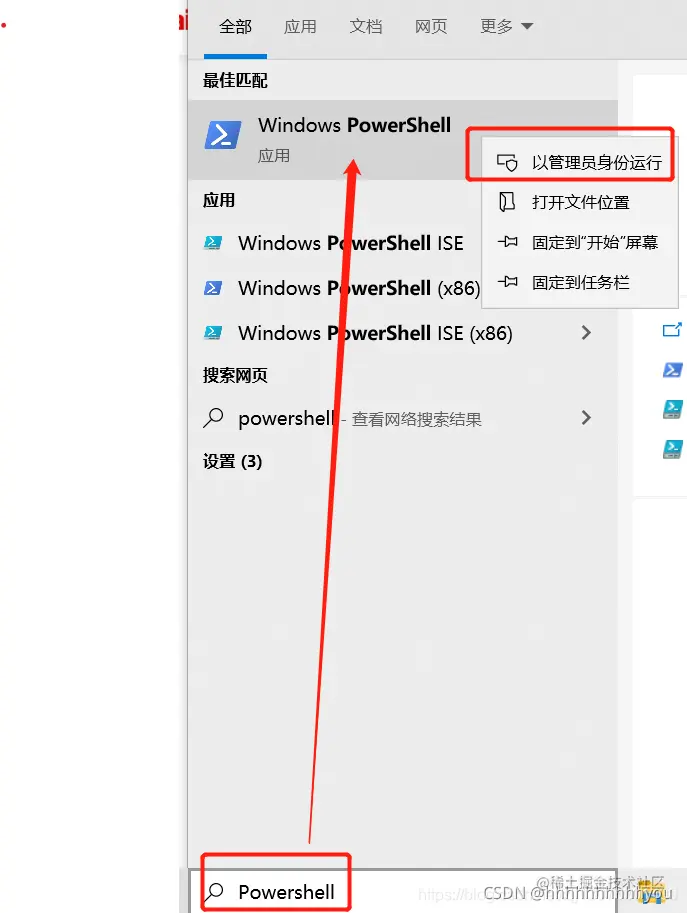Viewport: 687px width, 913px height.
Task: Click the Windows PowerShell ISE app icon
Action: pyautogui.click(x=213, y=243)
